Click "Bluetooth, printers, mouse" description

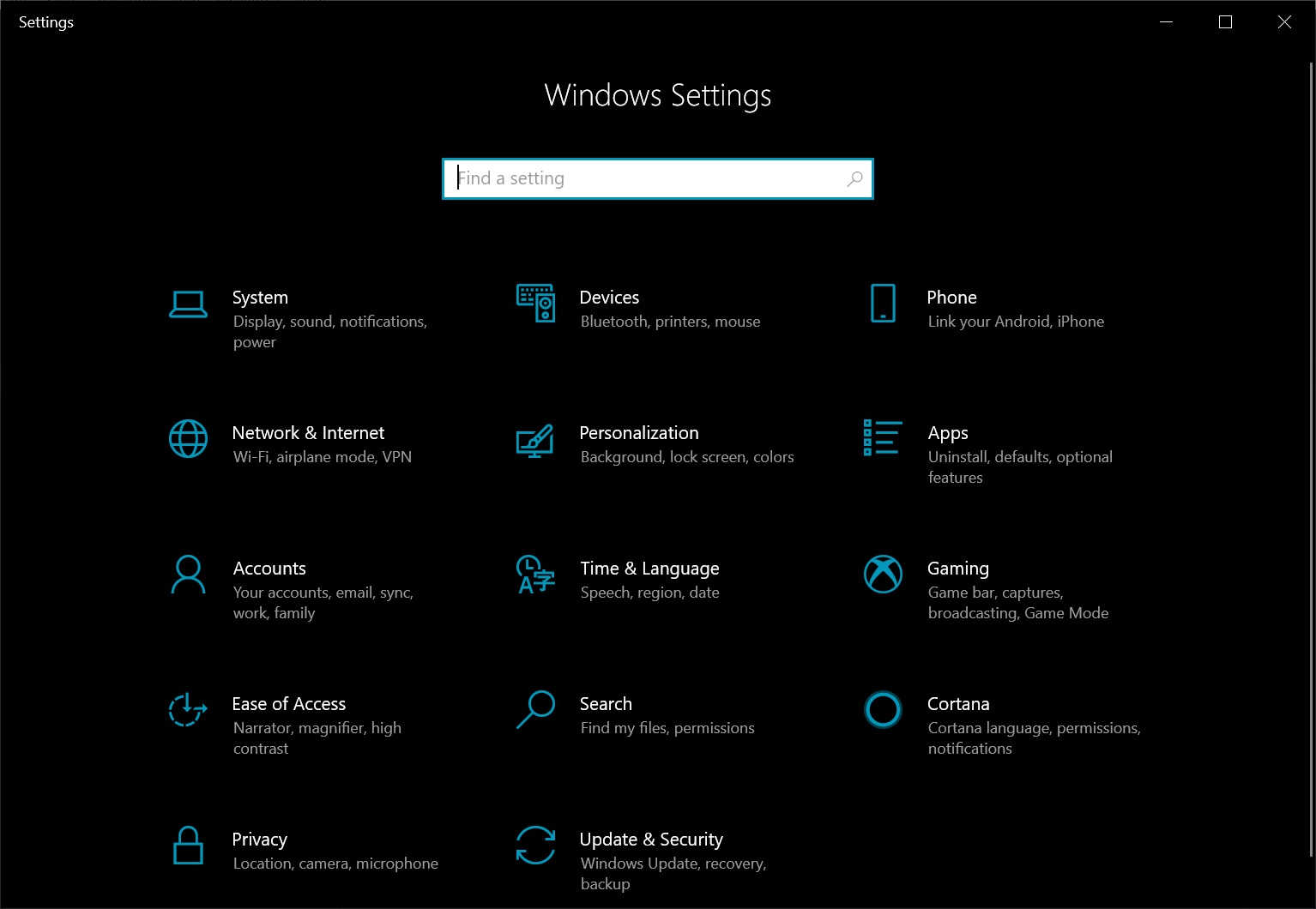[670, 322]
